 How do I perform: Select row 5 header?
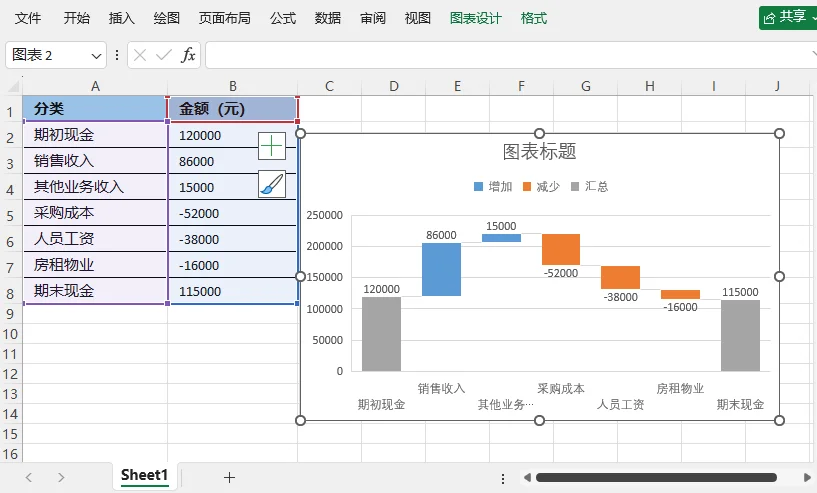pos(10,215)
